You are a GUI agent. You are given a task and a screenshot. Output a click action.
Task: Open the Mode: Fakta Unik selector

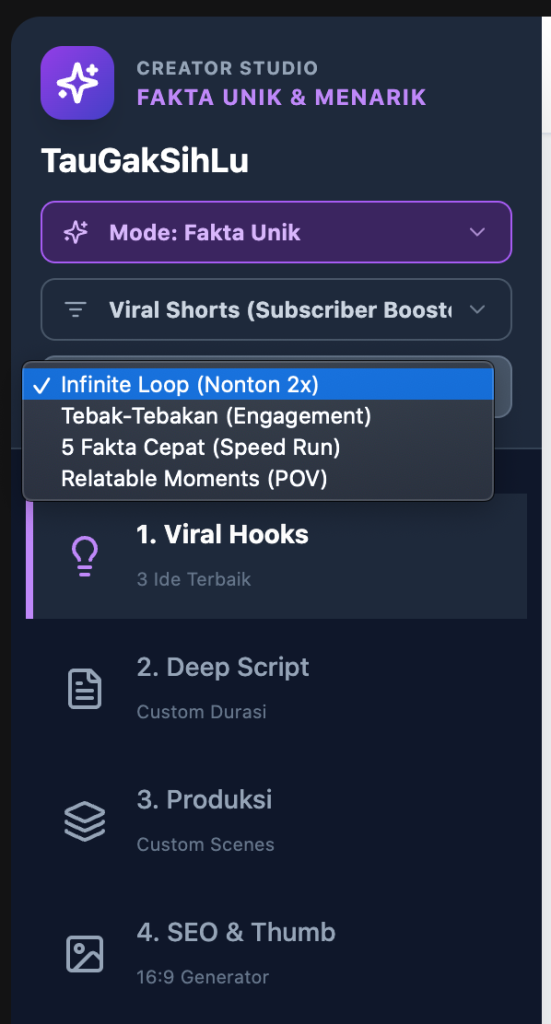coord(276,232)
